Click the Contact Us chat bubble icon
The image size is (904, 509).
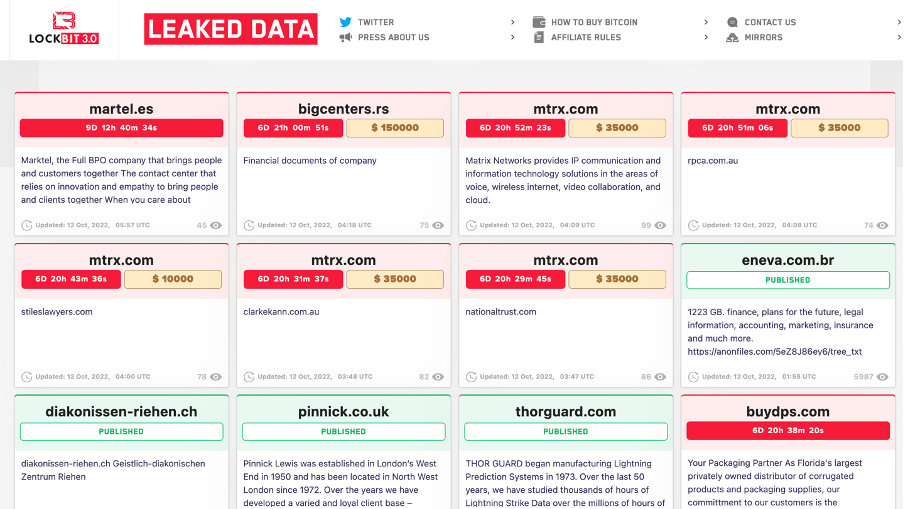click(733, 22)
